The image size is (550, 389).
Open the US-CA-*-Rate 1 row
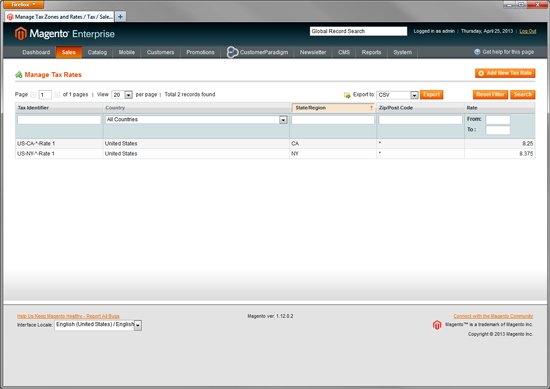pos(275,143)
